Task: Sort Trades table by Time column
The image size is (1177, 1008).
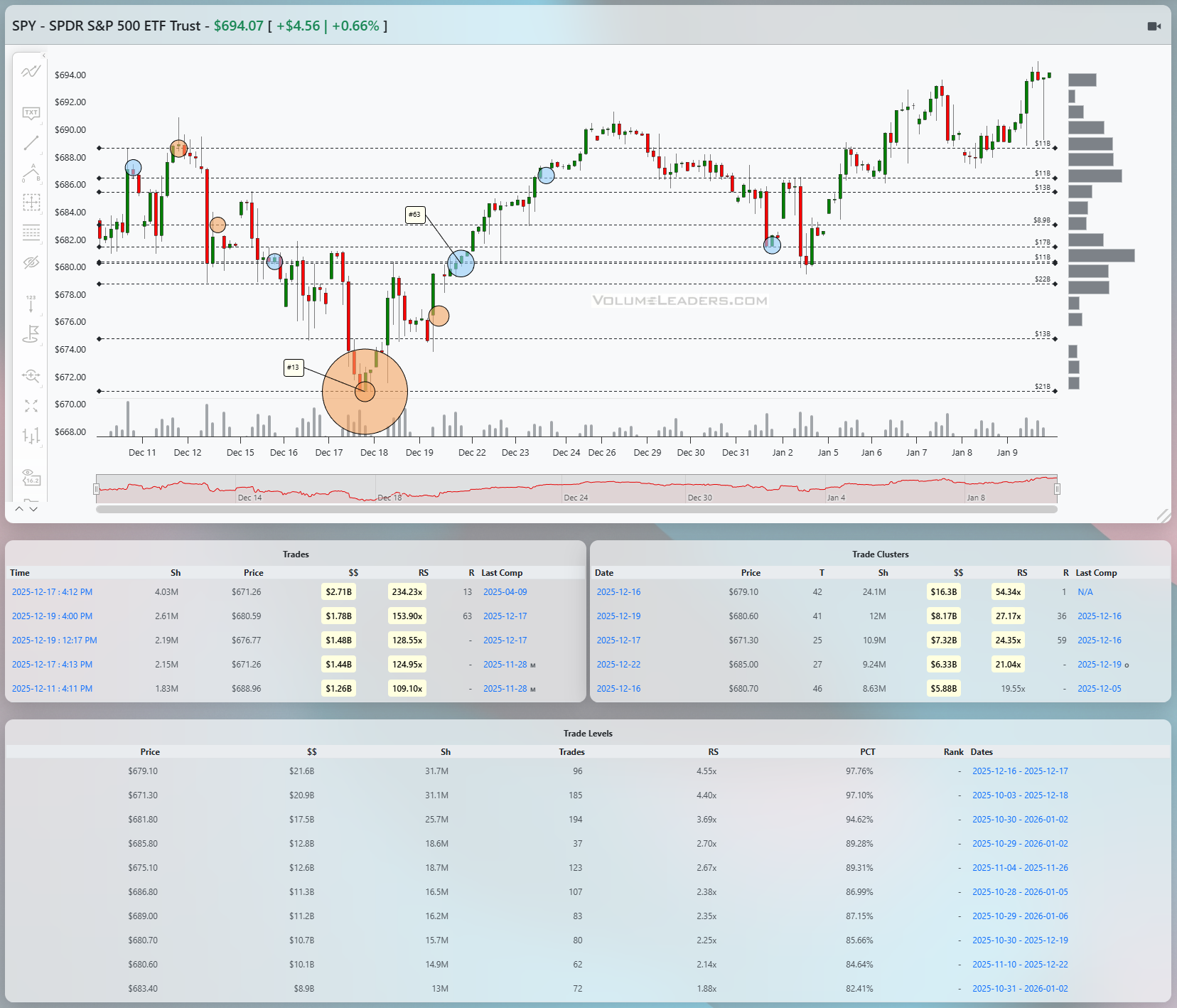Action: tap(20, 573)
